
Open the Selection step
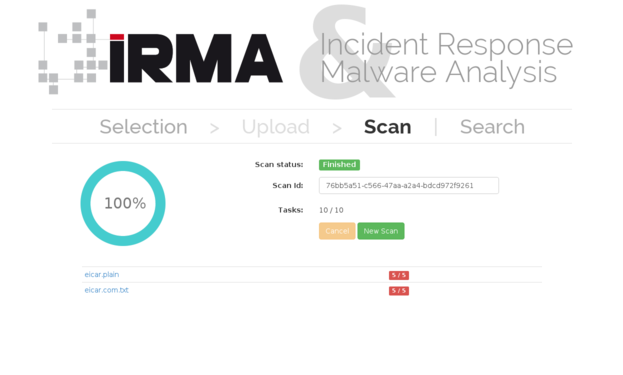[x=143, y=127]
